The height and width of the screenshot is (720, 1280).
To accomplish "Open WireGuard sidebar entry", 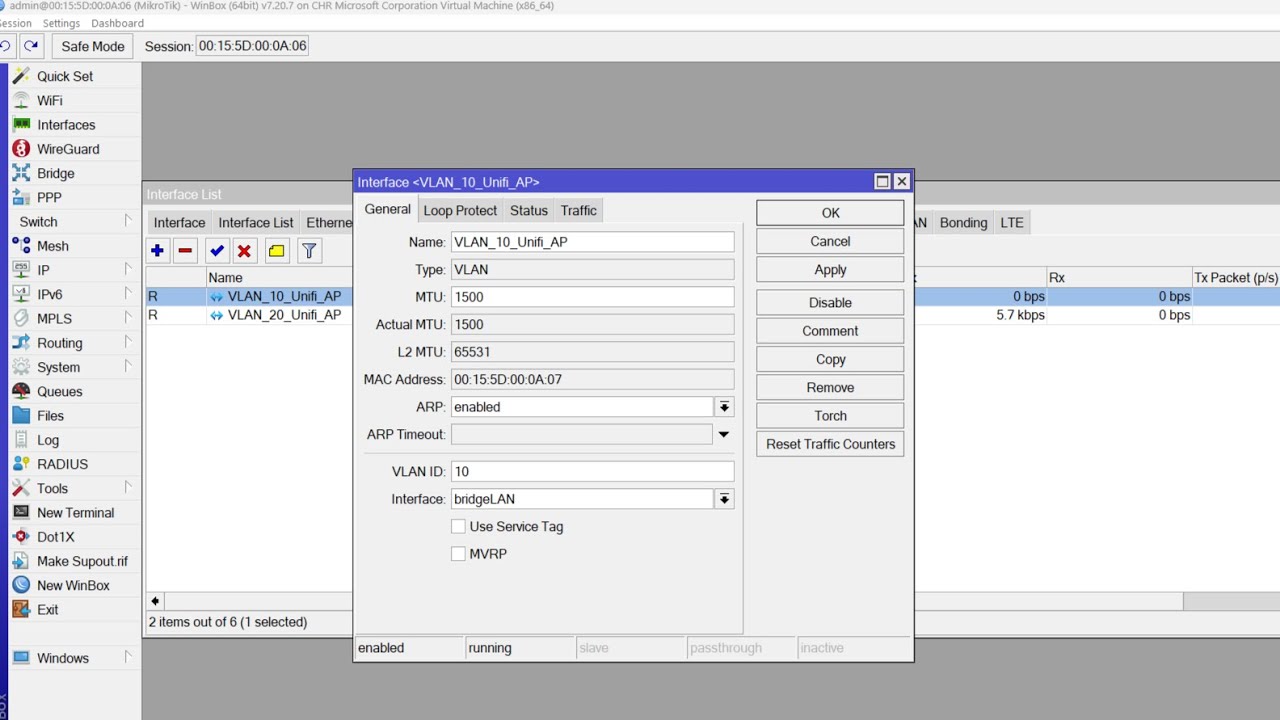I will coord(68,149).
